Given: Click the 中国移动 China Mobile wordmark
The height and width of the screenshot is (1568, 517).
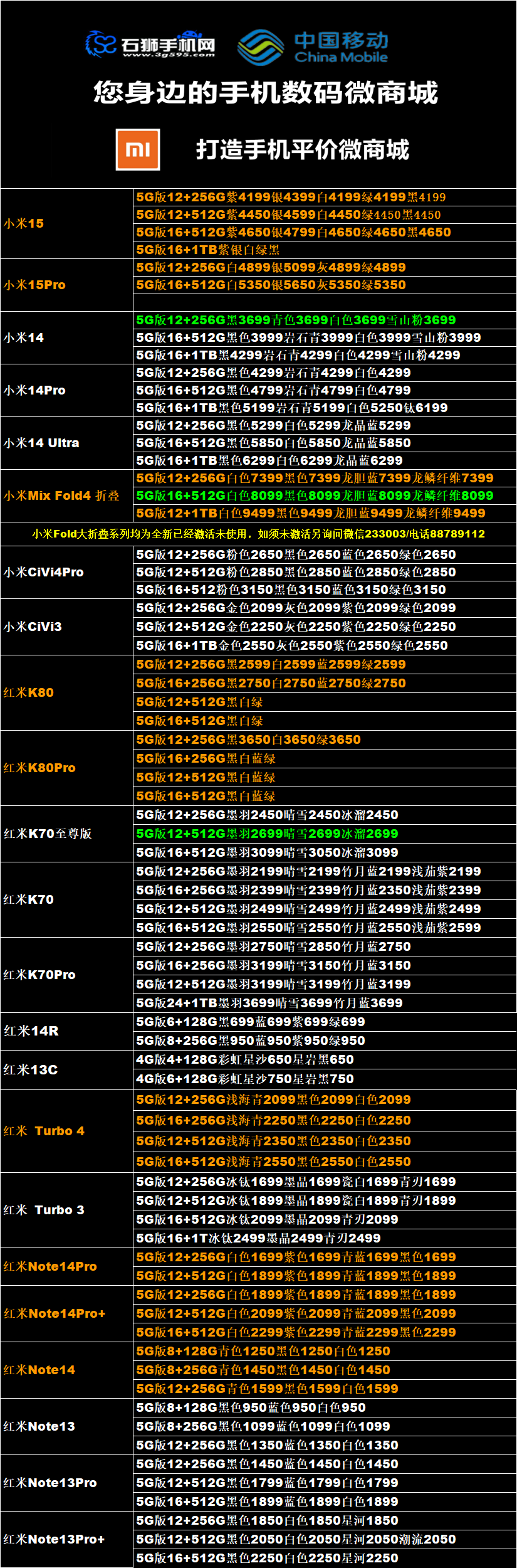Looking at the screenshot, I should [342, 47].
